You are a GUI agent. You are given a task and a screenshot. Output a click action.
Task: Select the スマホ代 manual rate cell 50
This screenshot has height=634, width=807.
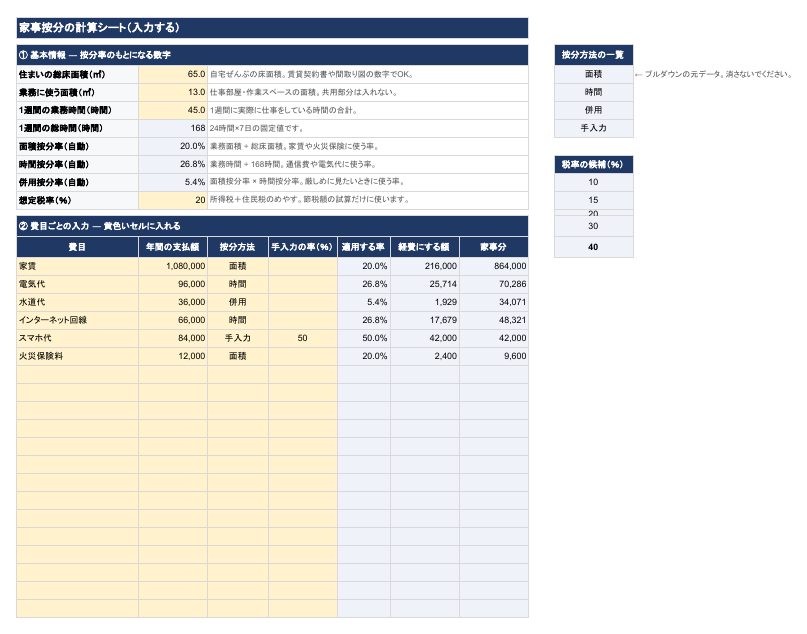tap(303, 338)
